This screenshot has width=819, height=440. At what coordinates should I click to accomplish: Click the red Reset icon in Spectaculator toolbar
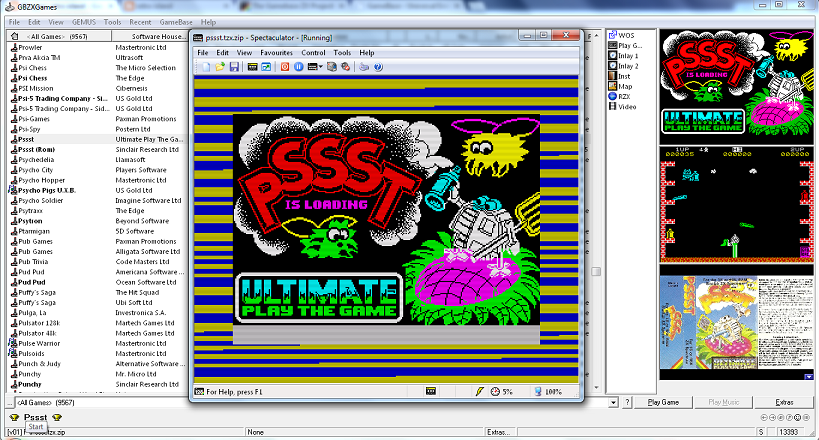click(285, 67)
